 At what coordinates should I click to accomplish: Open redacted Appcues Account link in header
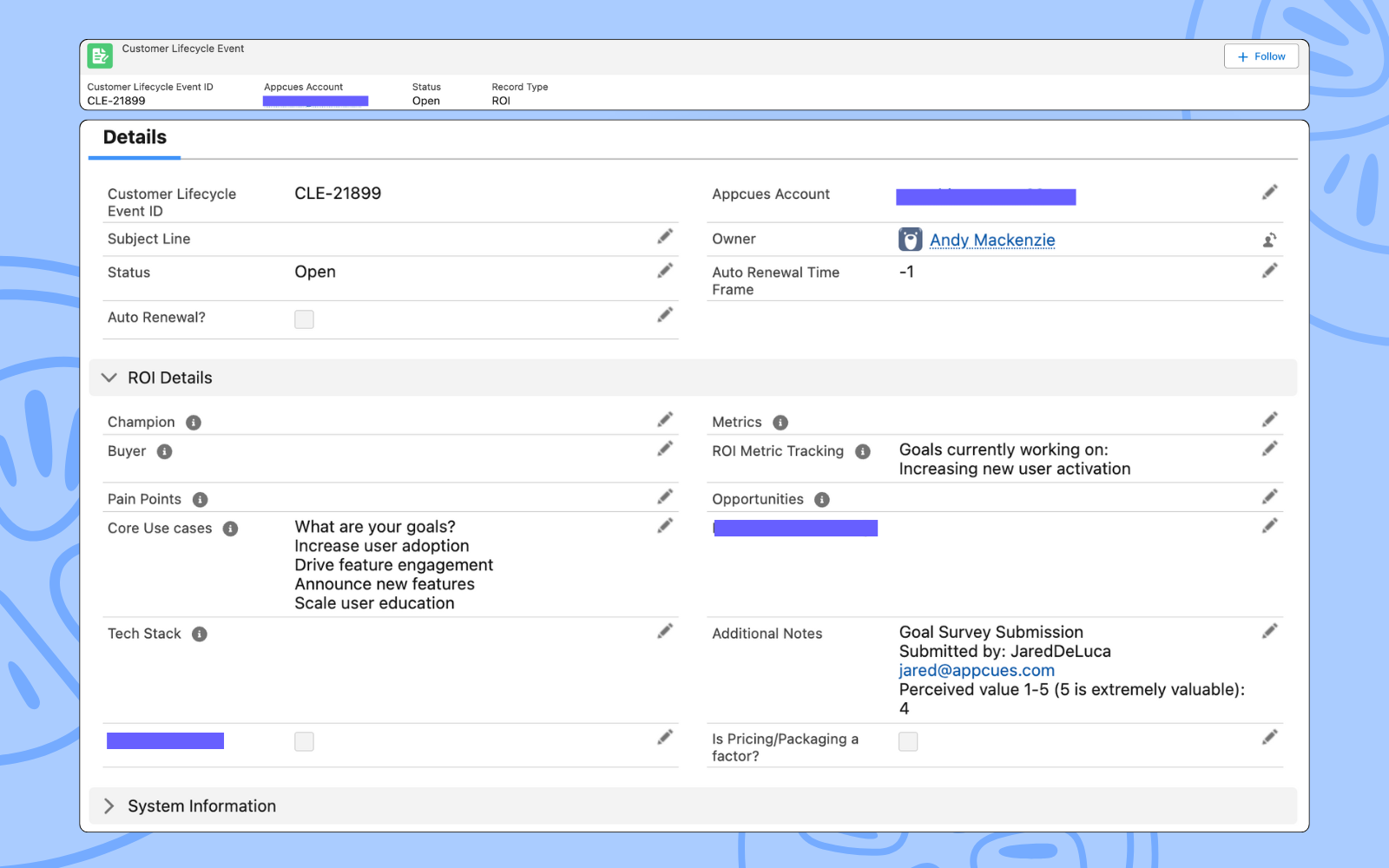(315, 101)
